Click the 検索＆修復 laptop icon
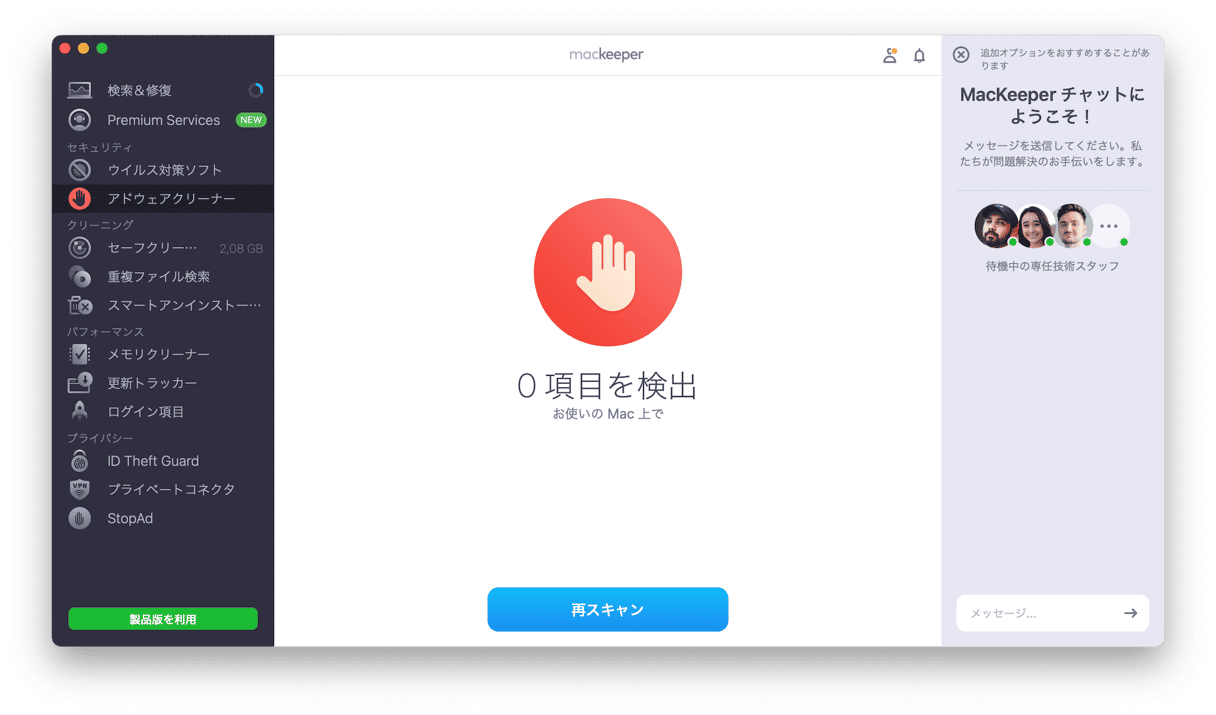 (x=80, y=90)
